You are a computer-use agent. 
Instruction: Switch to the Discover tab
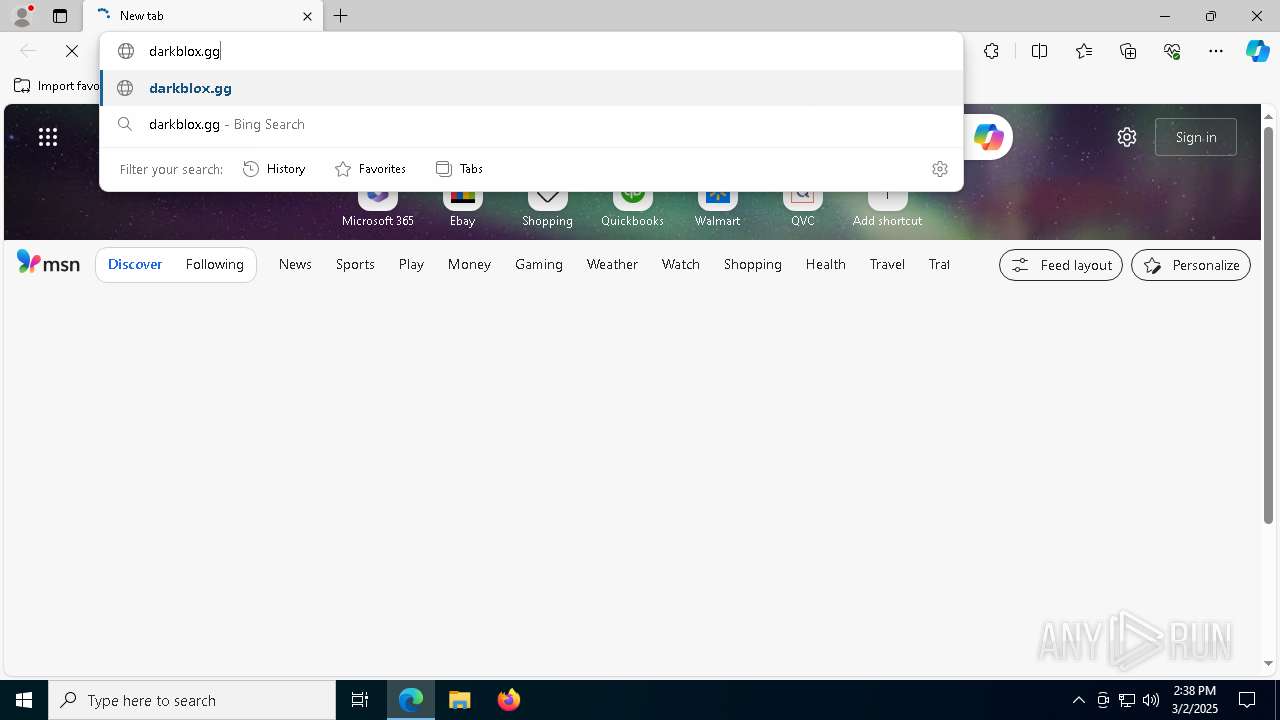coord(135,265)
